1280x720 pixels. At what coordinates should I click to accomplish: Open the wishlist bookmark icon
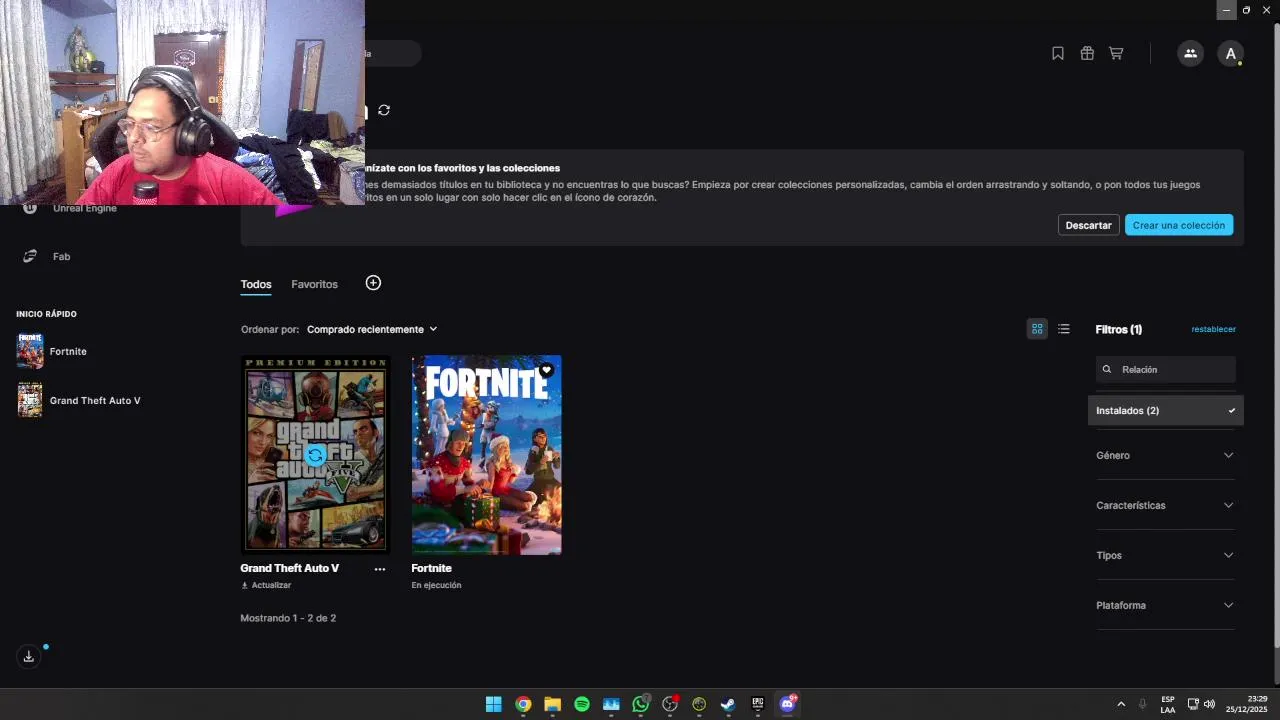pos(1058,53)
